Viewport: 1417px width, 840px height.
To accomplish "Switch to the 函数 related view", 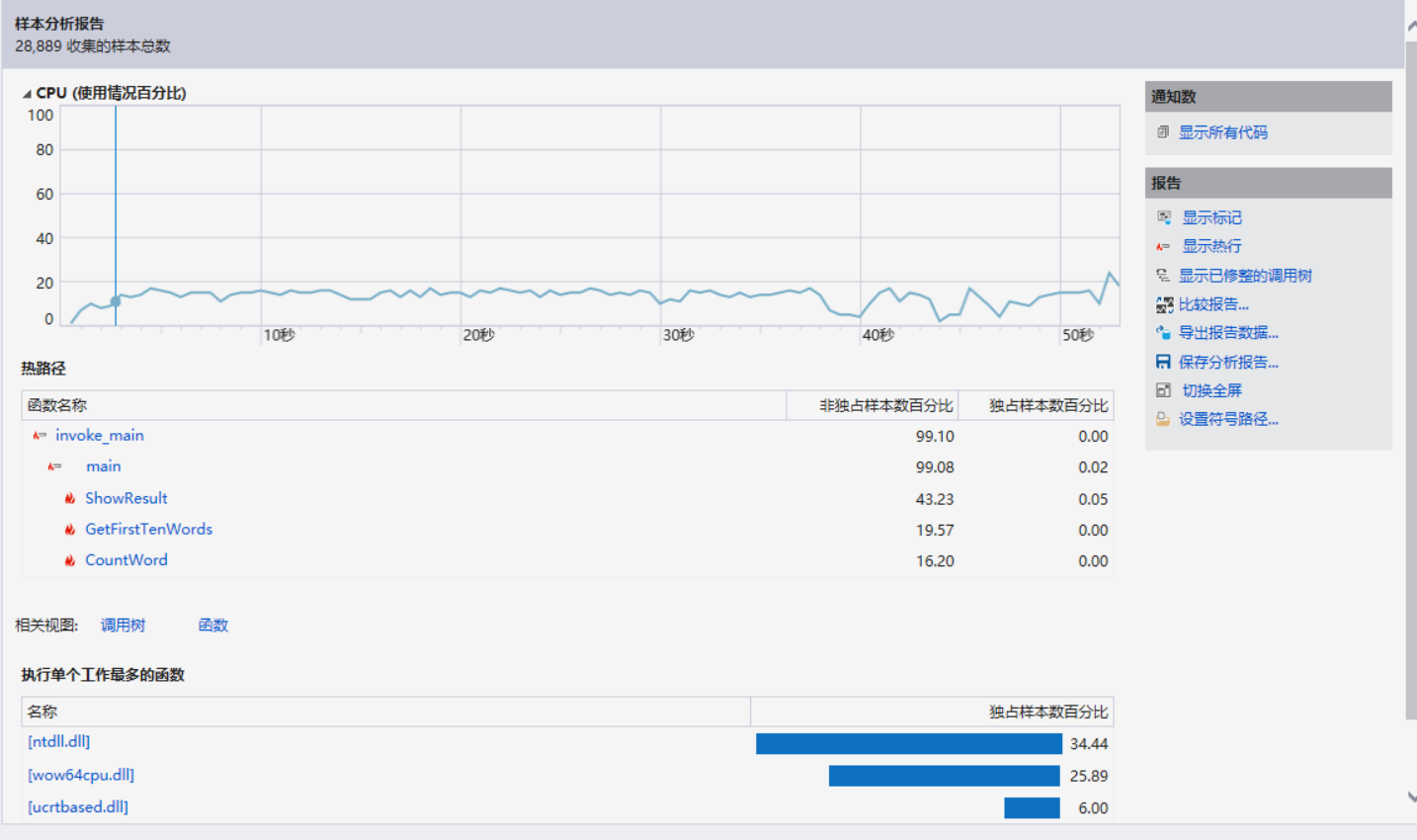I will coord(213,626).
